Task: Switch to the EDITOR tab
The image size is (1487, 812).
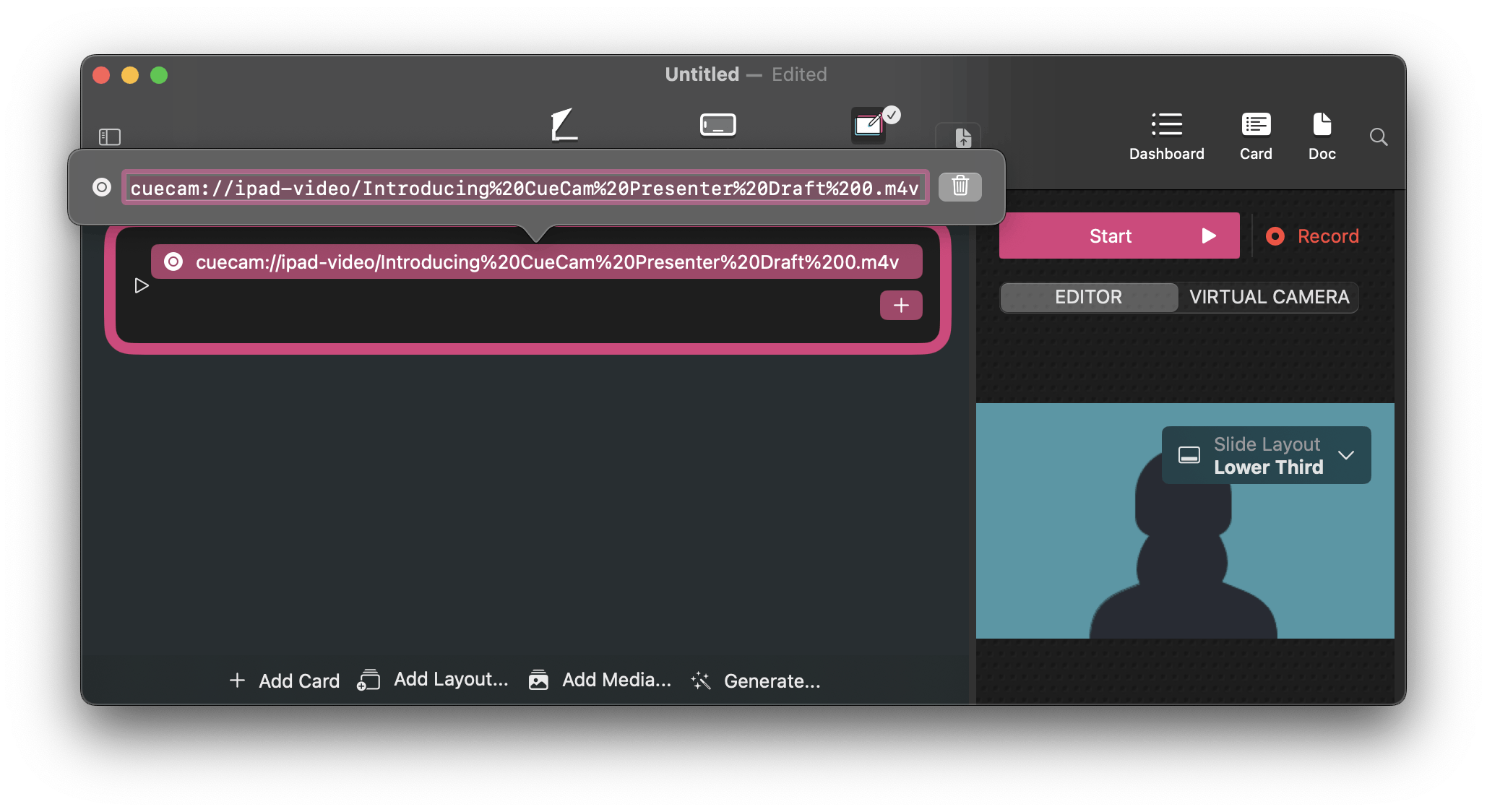Action: coord(1089,297)
